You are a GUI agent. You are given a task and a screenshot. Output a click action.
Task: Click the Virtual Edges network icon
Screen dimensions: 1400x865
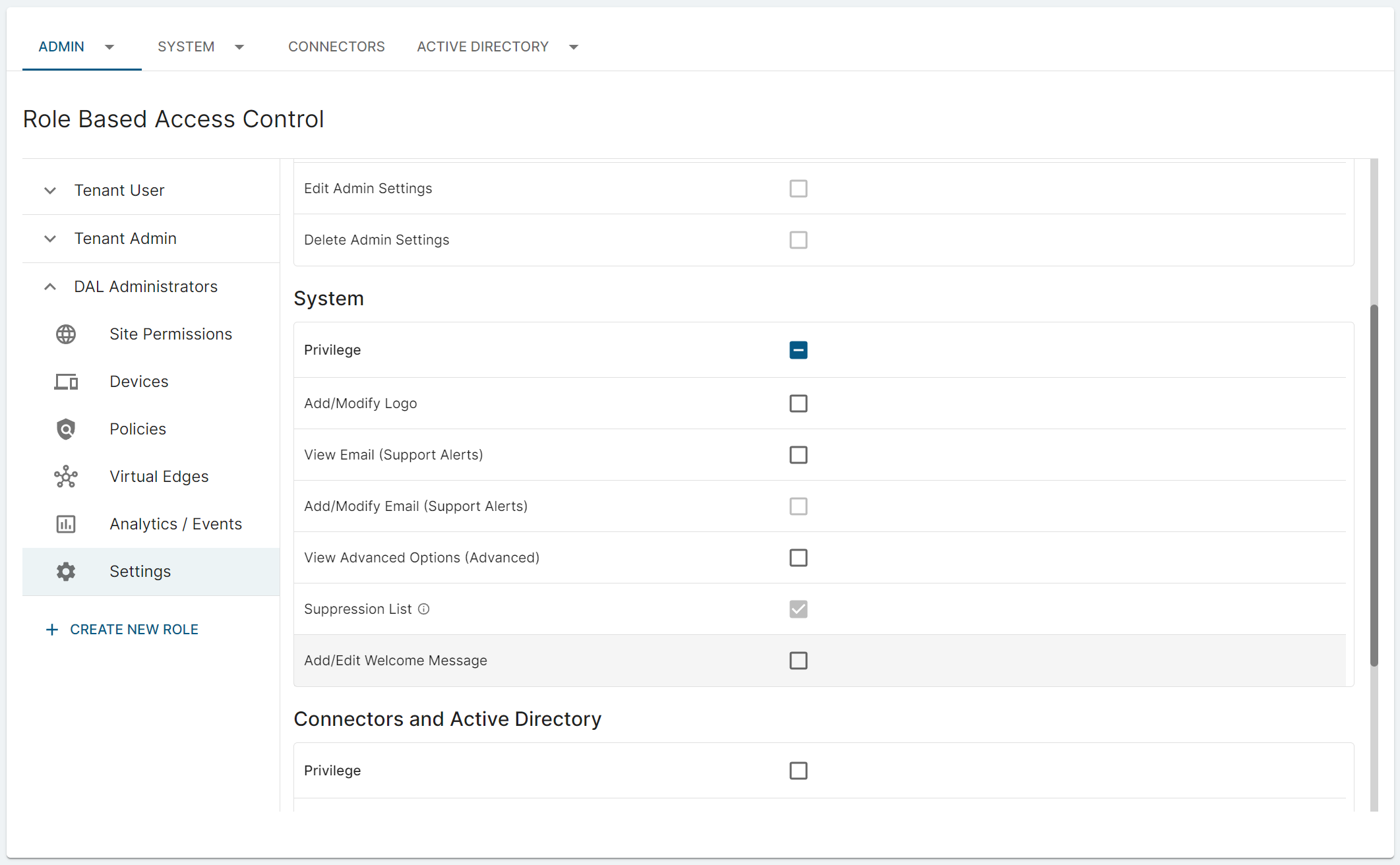[66, 477]
